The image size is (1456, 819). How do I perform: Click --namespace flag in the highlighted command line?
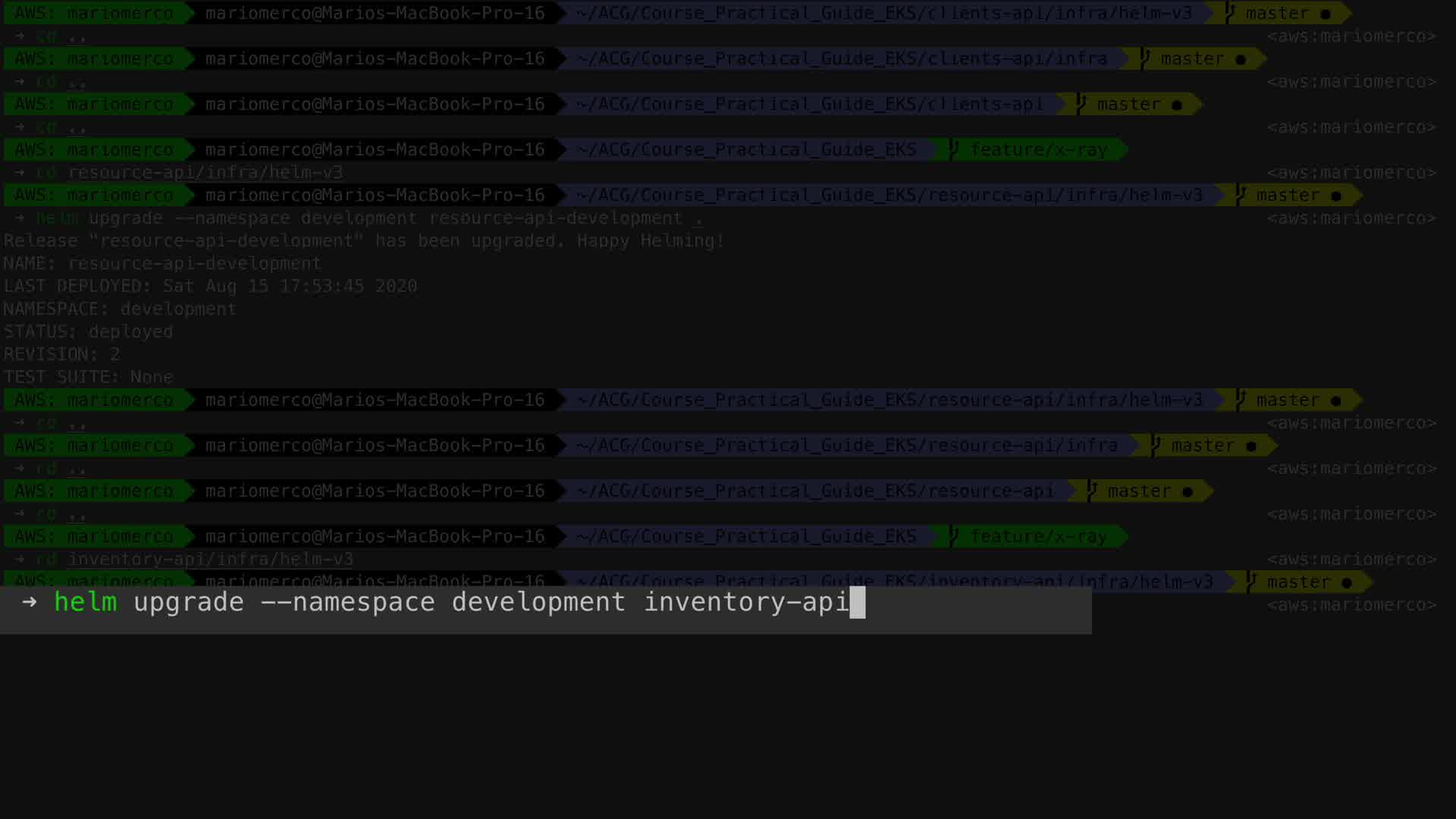tap(347, 603)
